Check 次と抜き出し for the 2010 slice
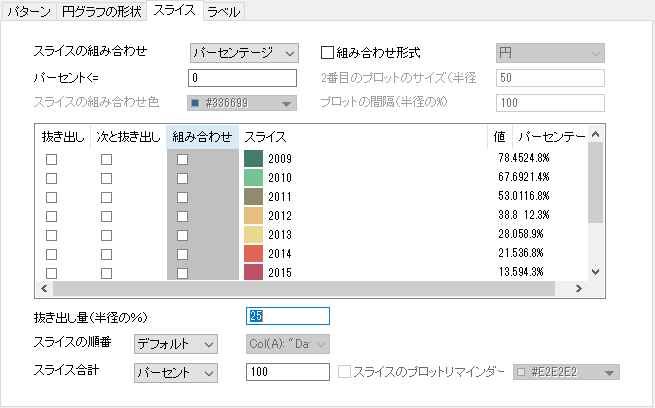This screenshot has width=655, height=408. pyautogui.click(x=107, y=178)
